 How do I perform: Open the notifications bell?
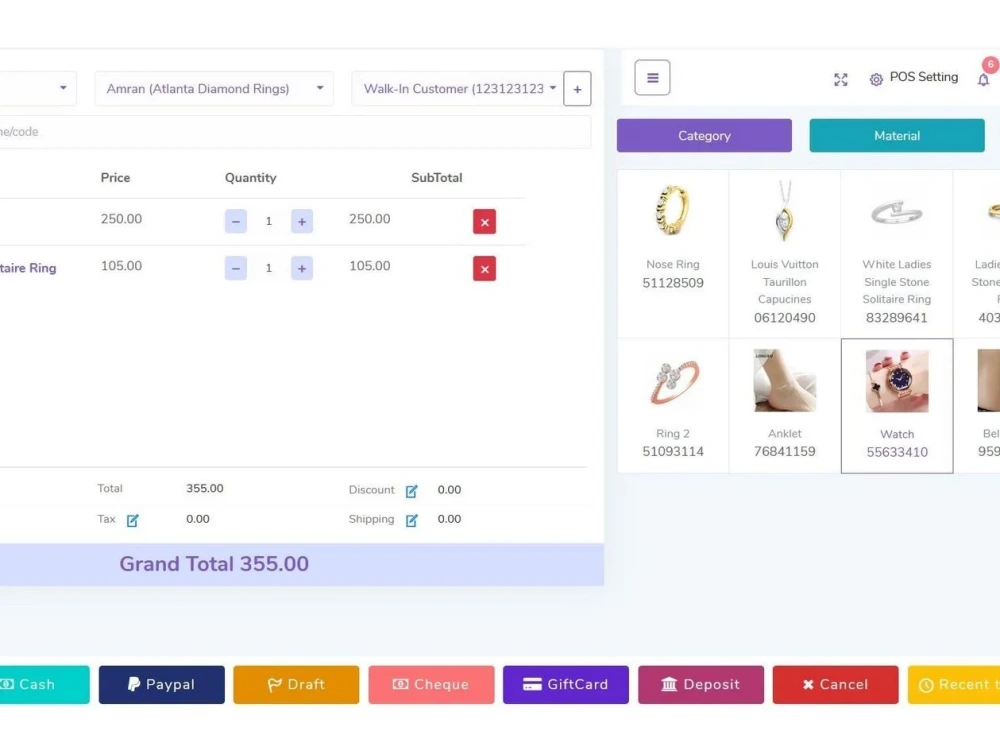[x=983, y=79]
